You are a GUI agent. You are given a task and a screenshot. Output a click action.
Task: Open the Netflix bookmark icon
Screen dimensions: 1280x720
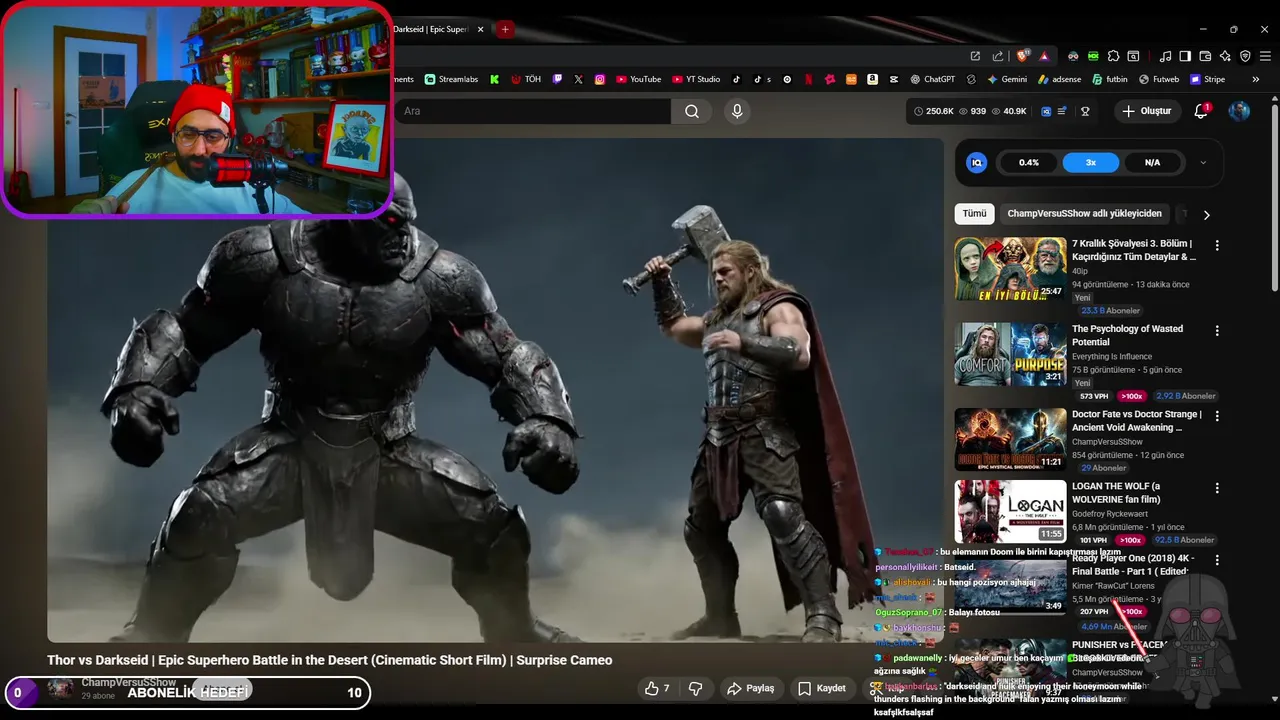click(x=808, y=79)
